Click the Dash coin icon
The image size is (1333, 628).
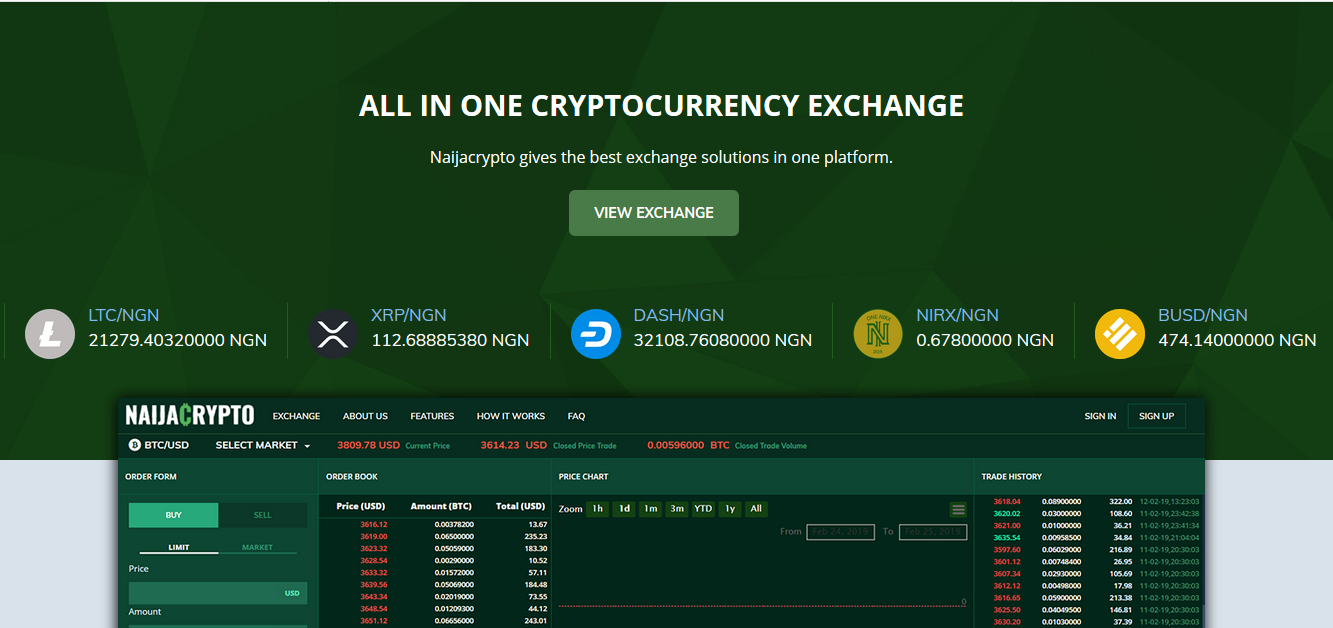596,334
